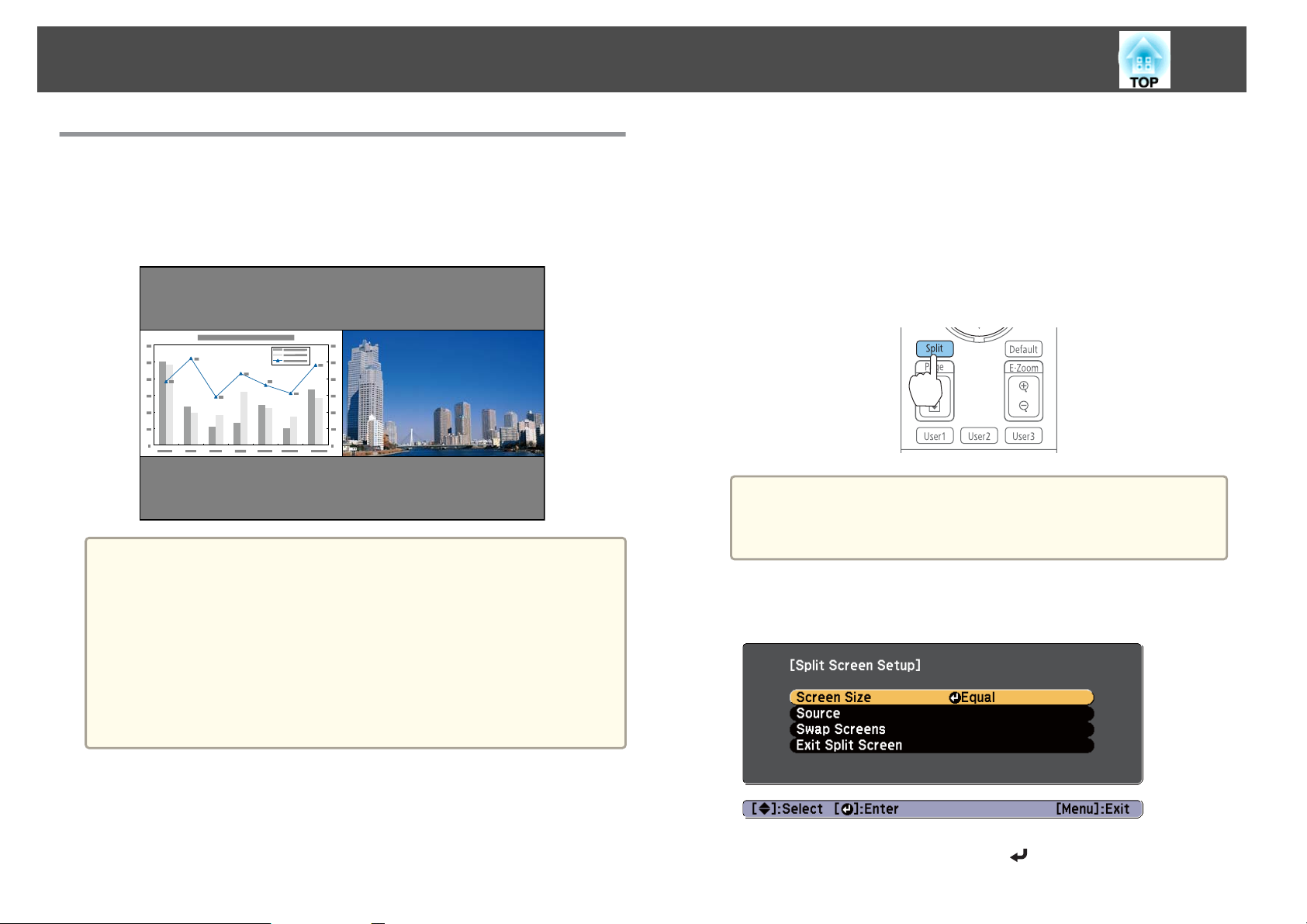Click the Default button on the remote
Image resolution: width=1307 pixels, height=924 pixels.
click(x=1023, y=349)
